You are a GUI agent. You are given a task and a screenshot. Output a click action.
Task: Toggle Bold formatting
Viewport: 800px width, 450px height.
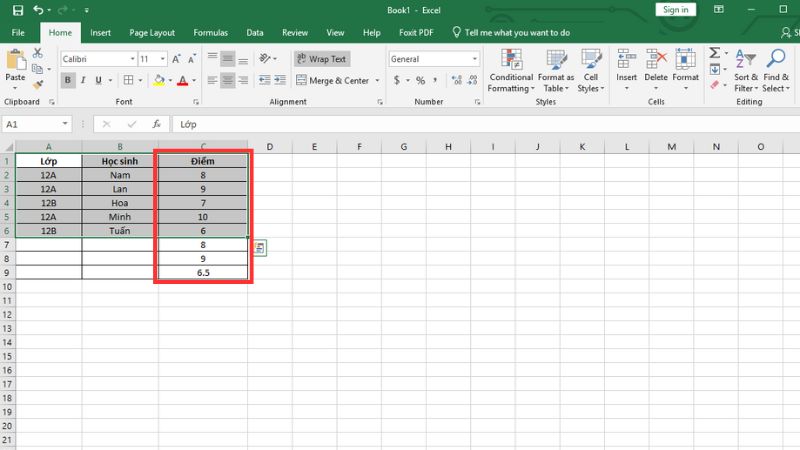pos(67,80)
